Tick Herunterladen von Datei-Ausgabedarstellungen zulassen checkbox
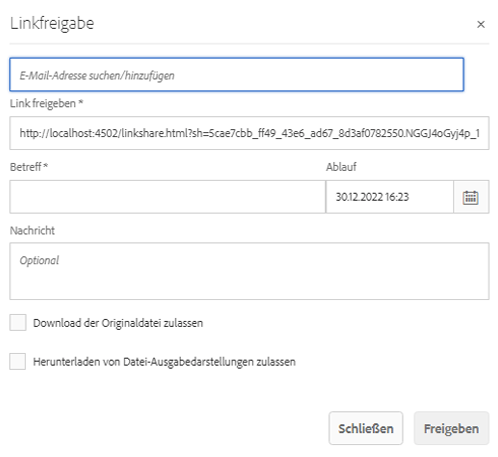Viewport: 498px width, 457px height. tap(18, 362)
